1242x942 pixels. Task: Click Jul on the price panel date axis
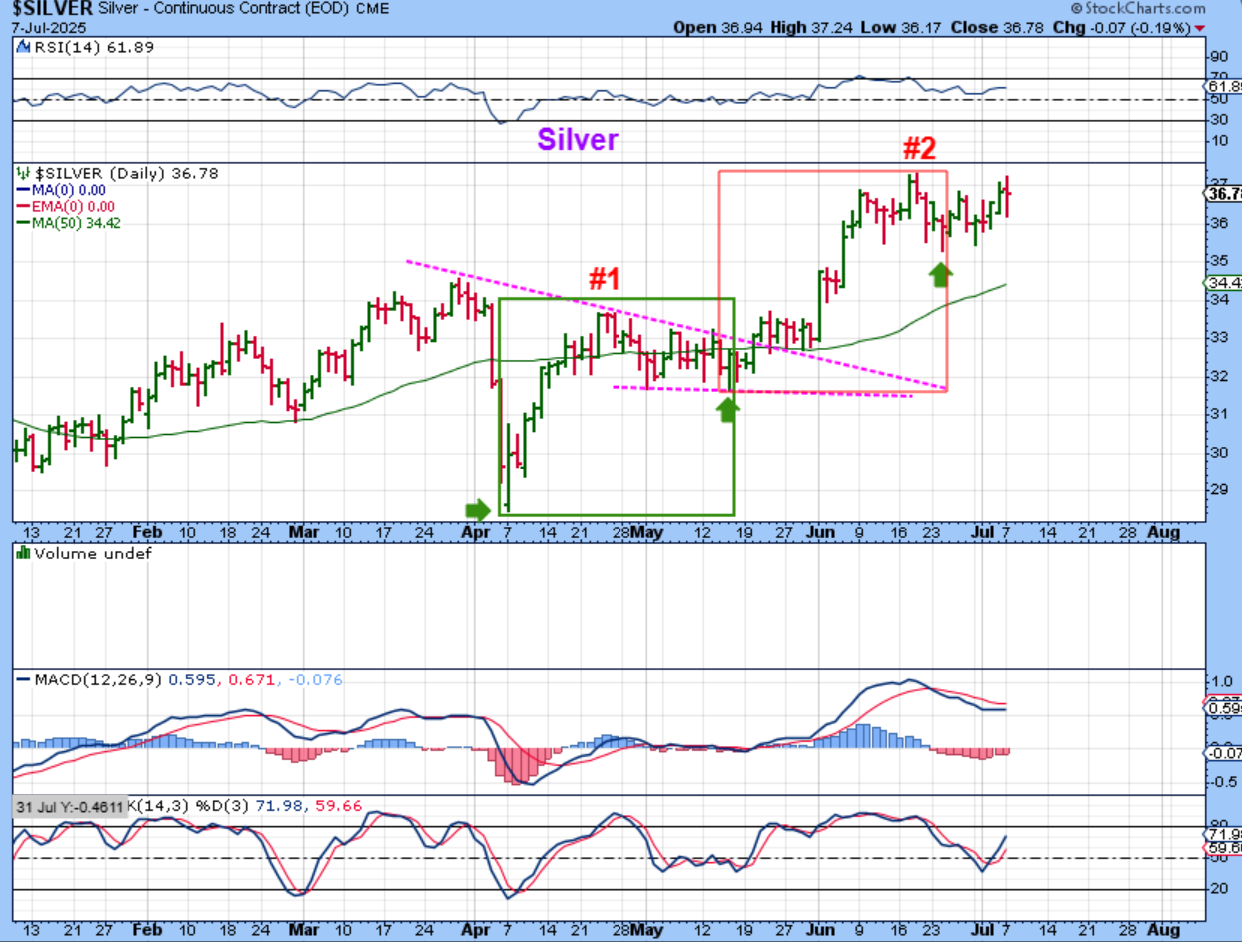point(982,533)
